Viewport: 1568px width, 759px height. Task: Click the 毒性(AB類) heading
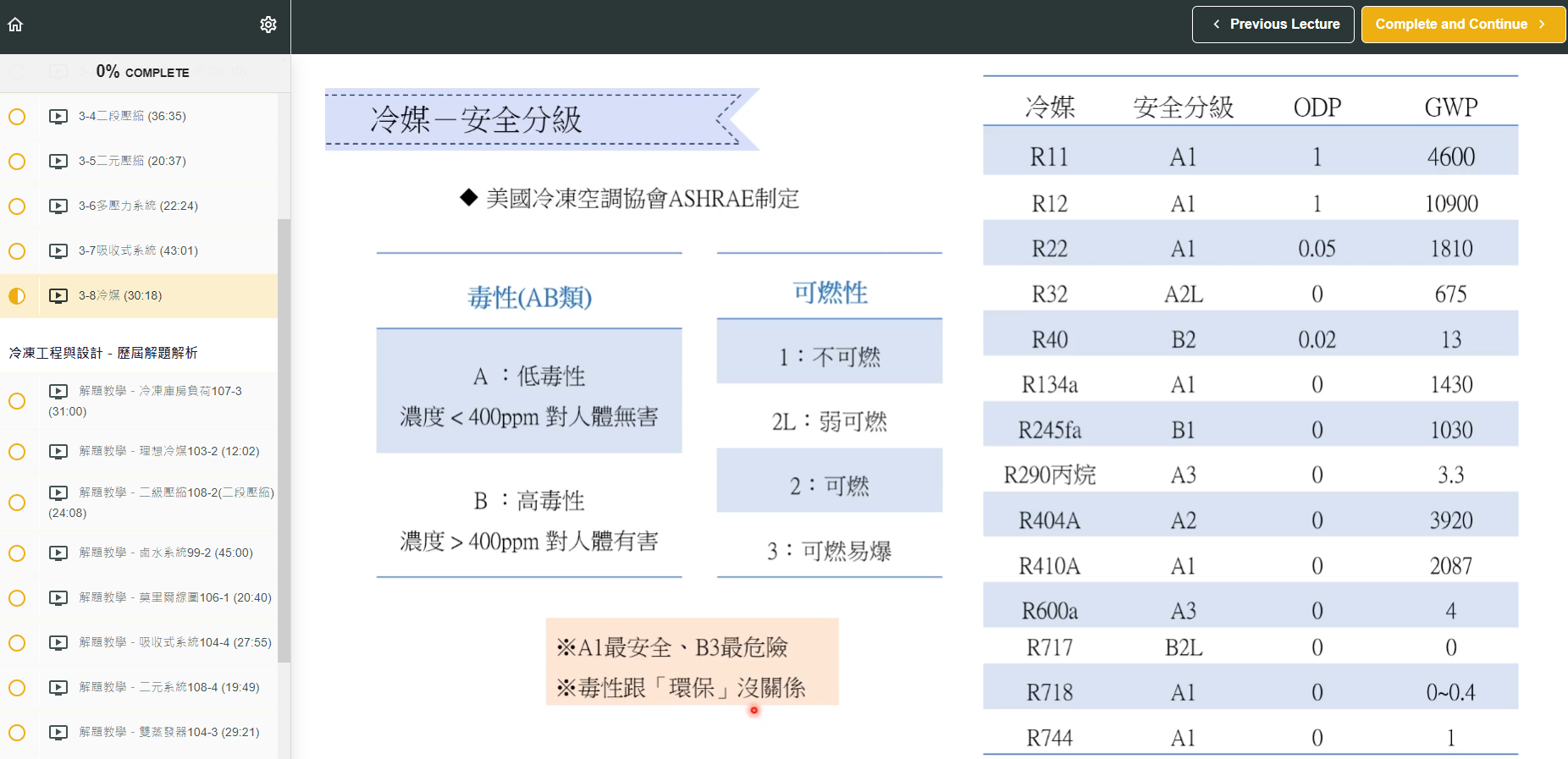[530, 297]
